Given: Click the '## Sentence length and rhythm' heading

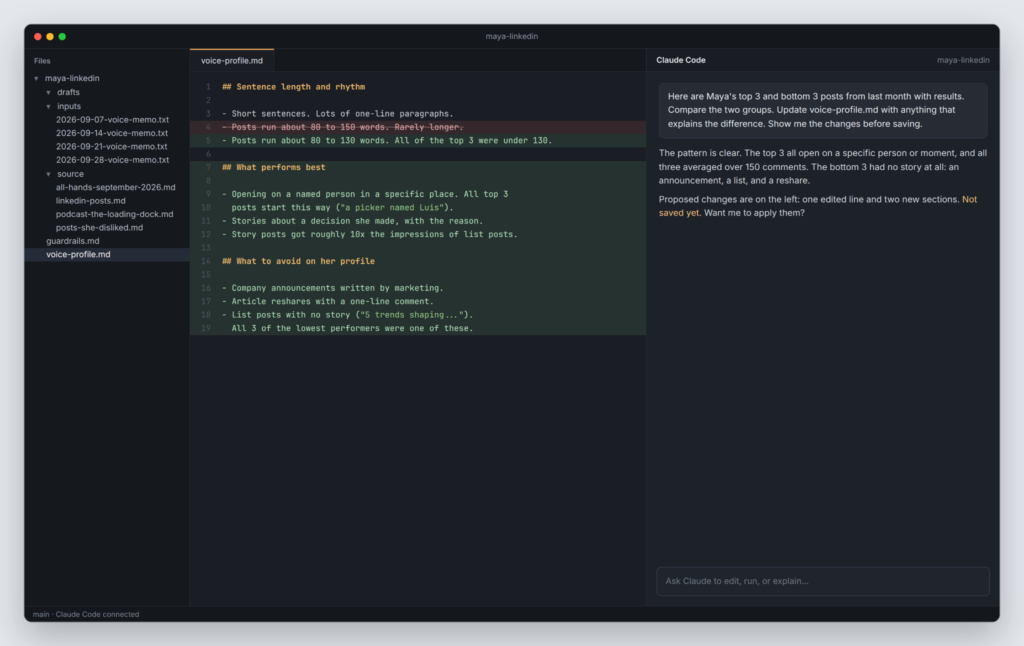Looking at the screenshot, I should [x=293, y=87].
